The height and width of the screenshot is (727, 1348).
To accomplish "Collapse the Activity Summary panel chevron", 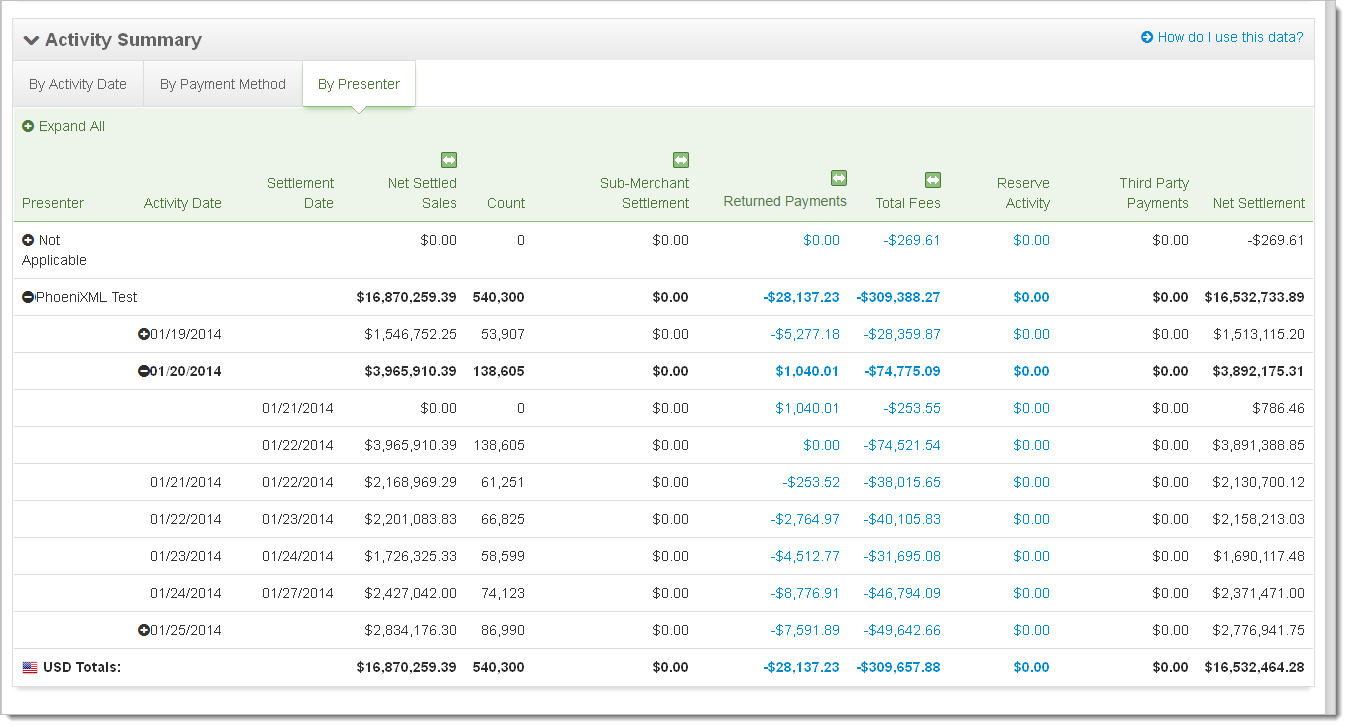I will click(x=31, y=40).
